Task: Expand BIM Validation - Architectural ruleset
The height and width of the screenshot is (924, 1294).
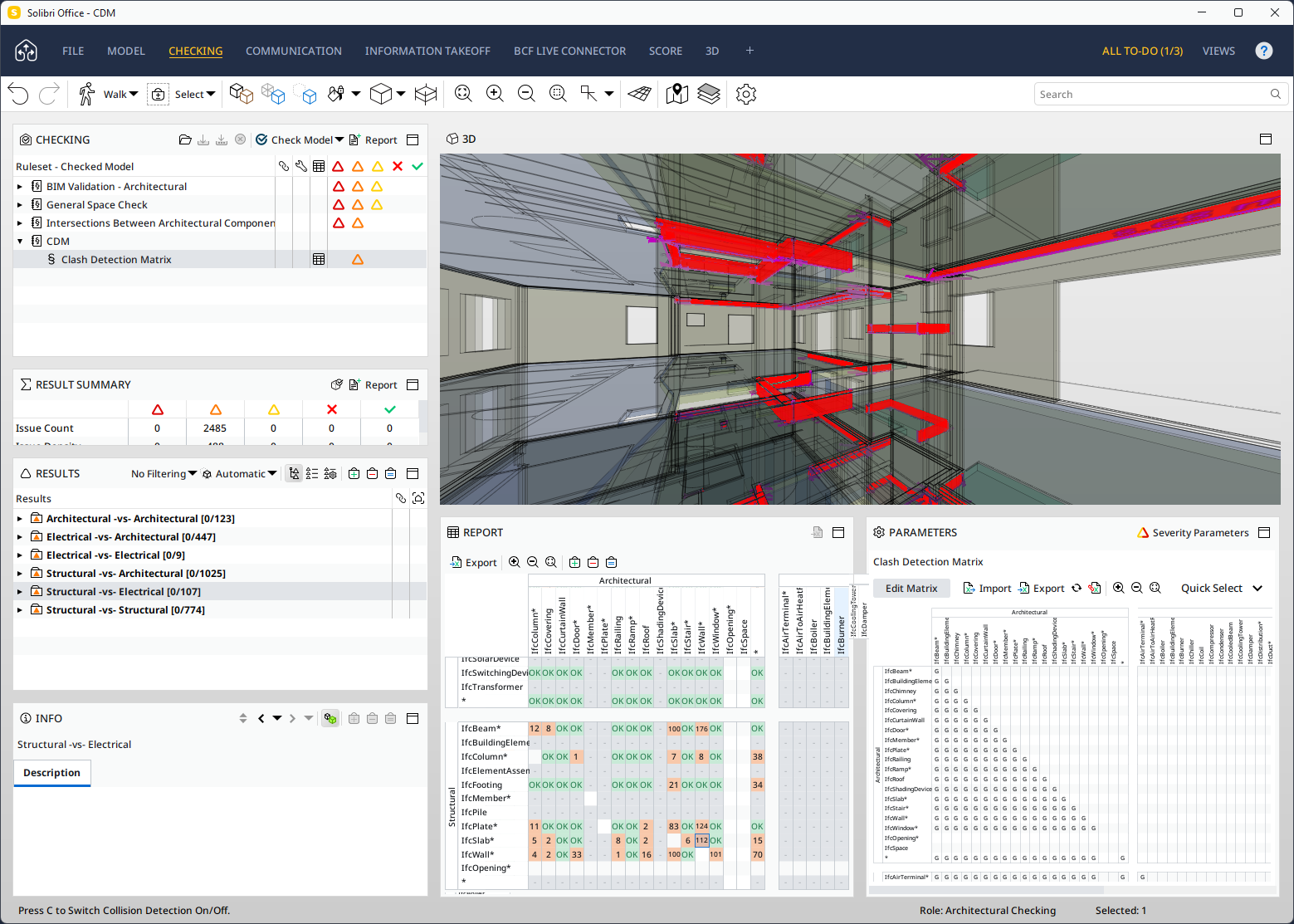Action: pyautogui.click(x=20, y=187)
